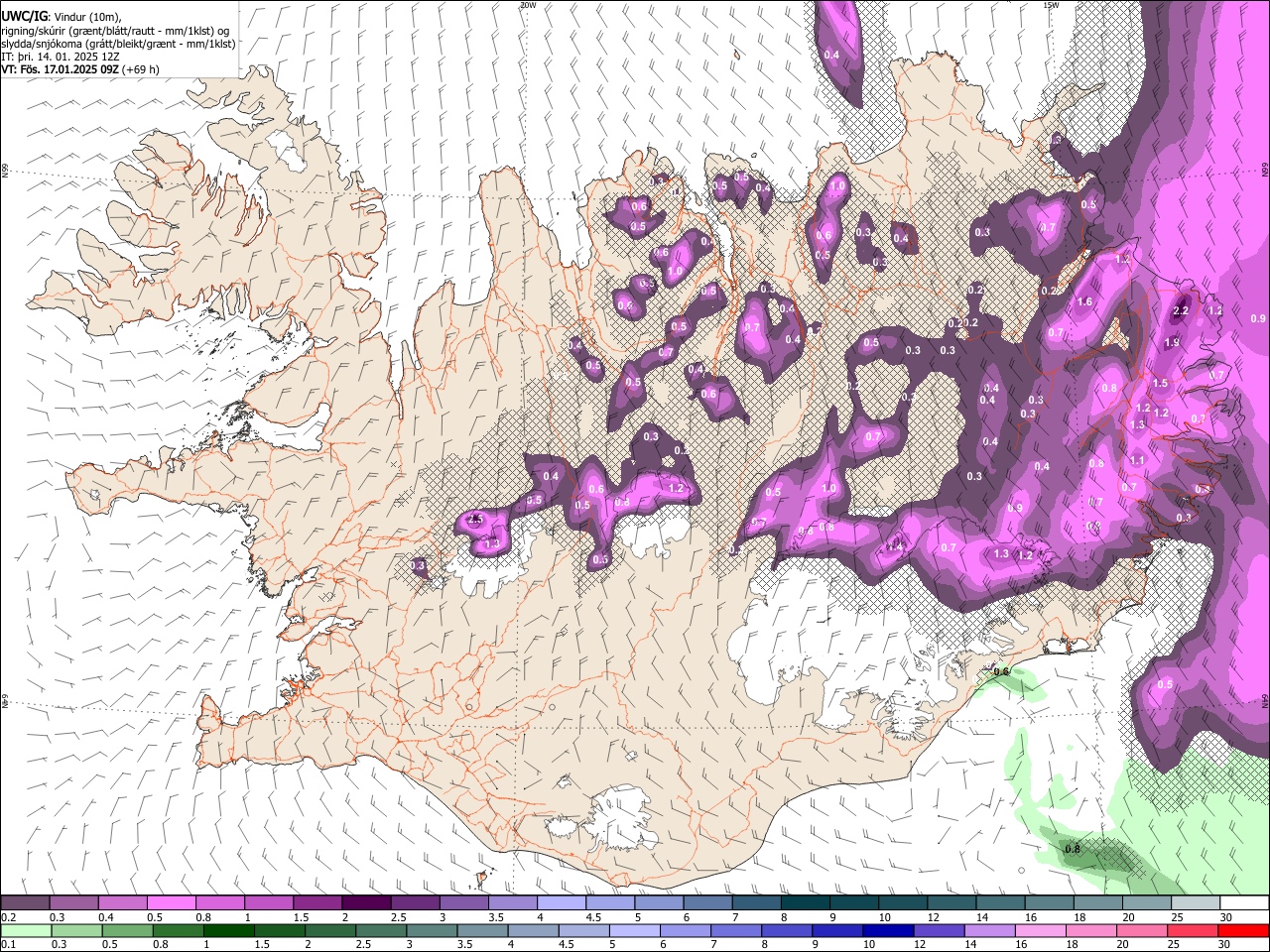The image size is (1270, 952).
Task: Select the top legend swatch labeled 0.2
Action: [25, 902]
